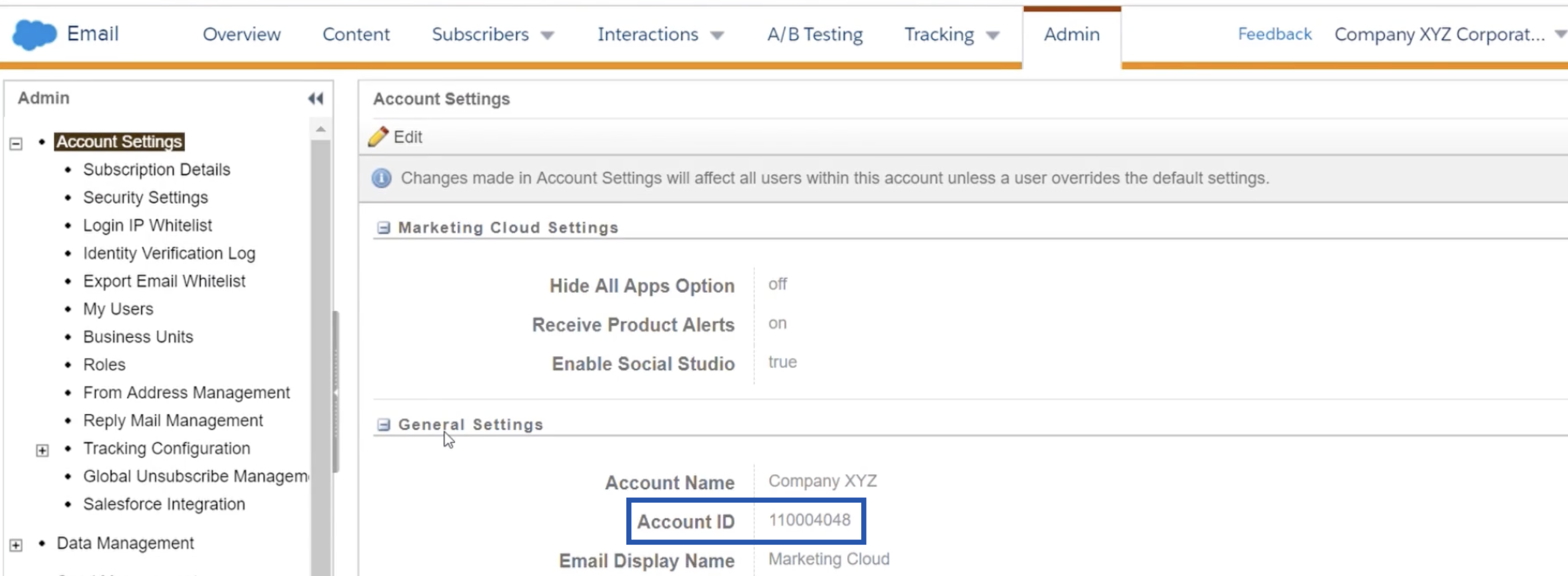Click the Edit pencil icon
Viewport: 1568px width, 576px height.
pos(378,137)
